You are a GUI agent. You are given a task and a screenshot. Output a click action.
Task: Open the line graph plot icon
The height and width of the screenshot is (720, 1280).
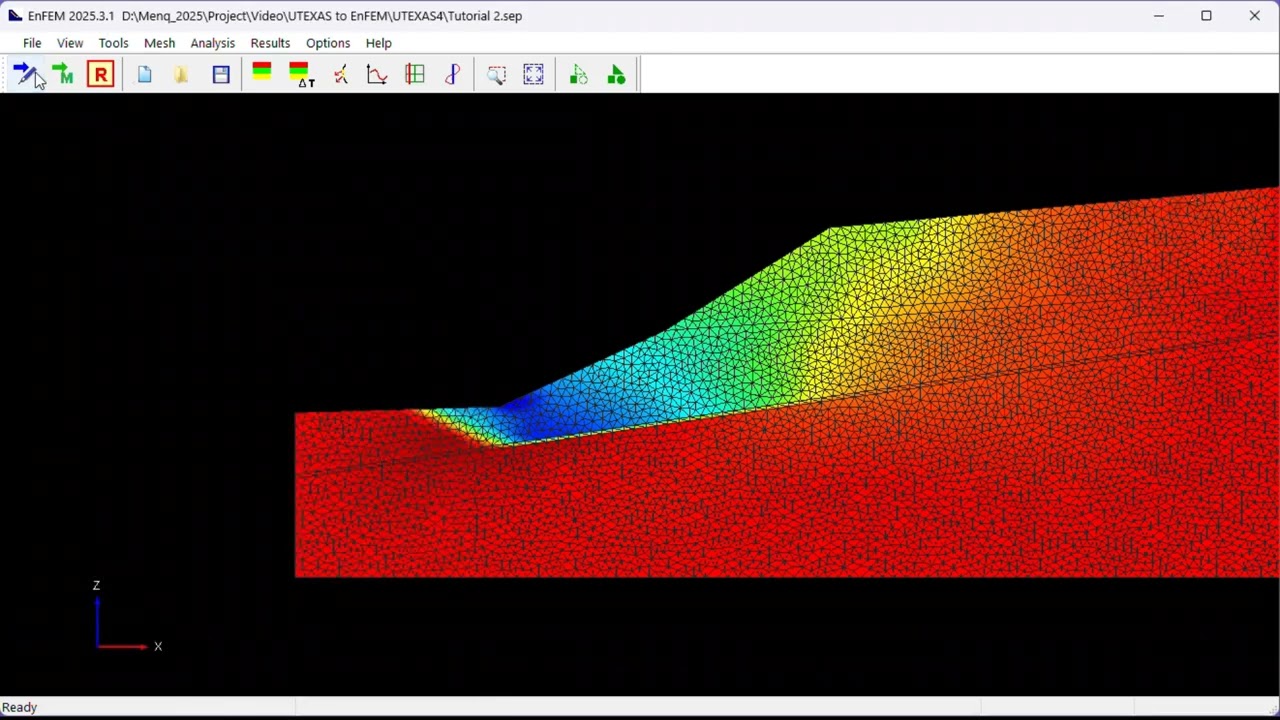377,75
